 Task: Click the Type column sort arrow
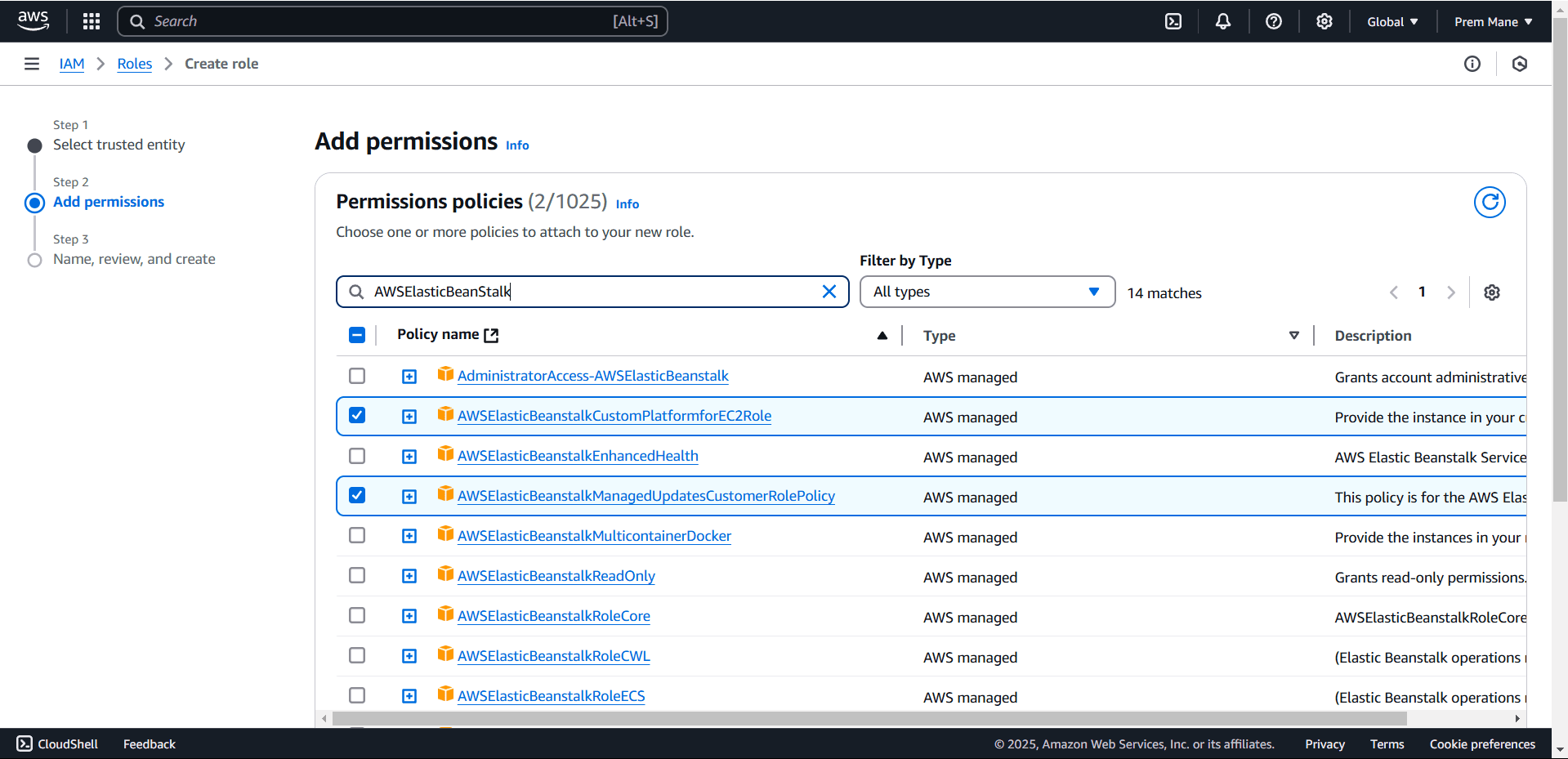tap(1294, 336)
